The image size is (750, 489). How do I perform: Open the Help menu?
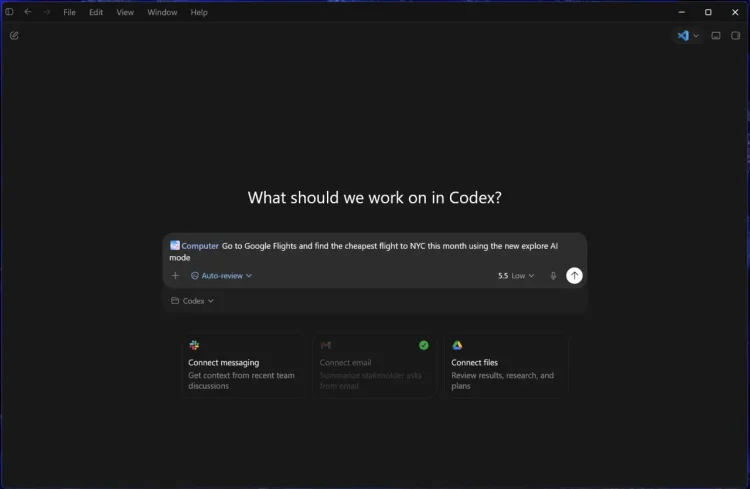click(199, 12)
